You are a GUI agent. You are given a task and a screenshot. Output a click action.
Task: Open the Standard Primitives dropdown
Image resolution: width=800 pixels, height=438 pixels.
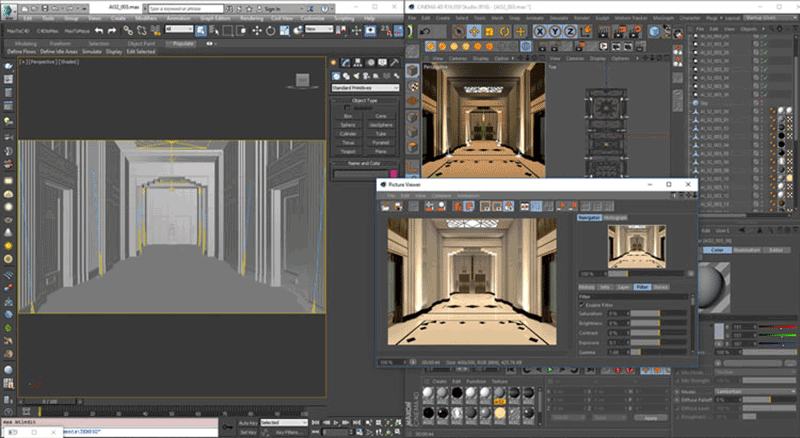click(365, 88)
